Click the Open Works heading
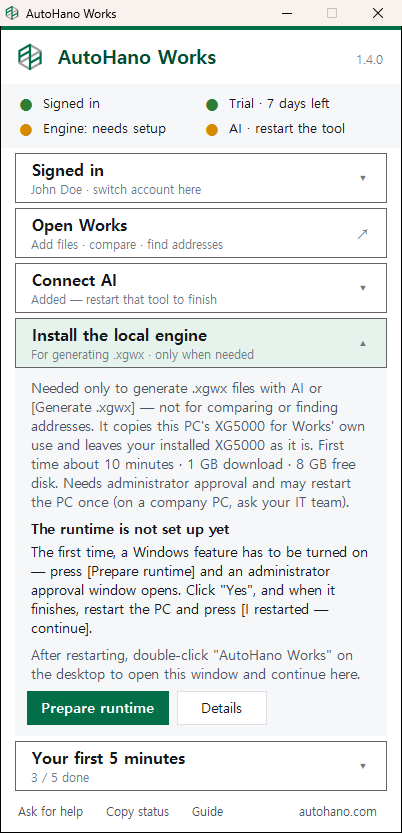This screenshot has height=833, width=402. pos(80,226)
